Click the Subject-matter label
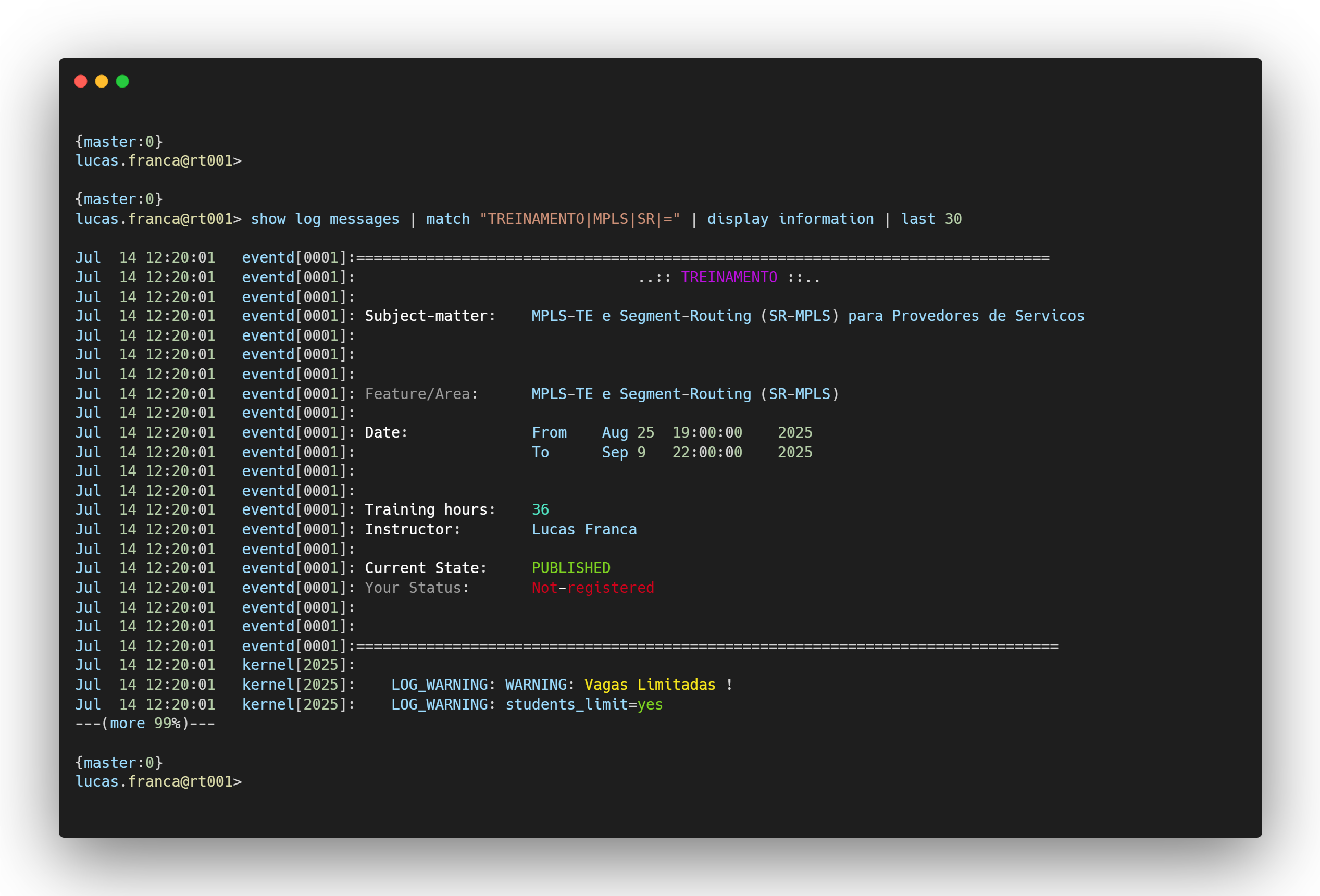Image resolution: width=1320 pixels, height=896 pixels. [x=429, y=316]
